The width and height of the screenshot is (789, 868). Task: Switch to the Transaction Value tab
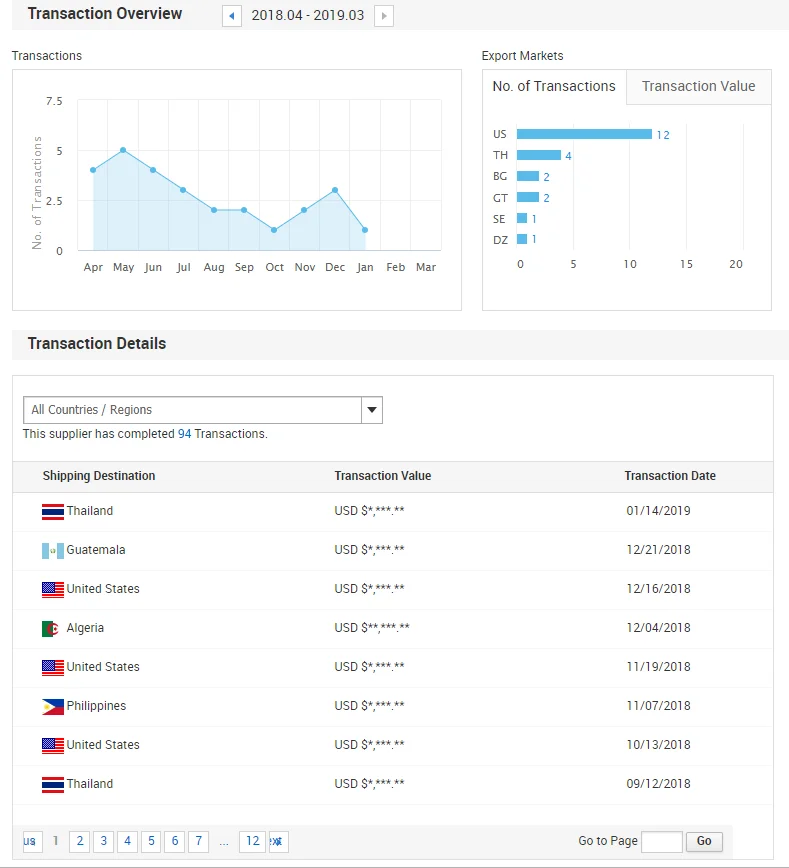tap(698, 87)
